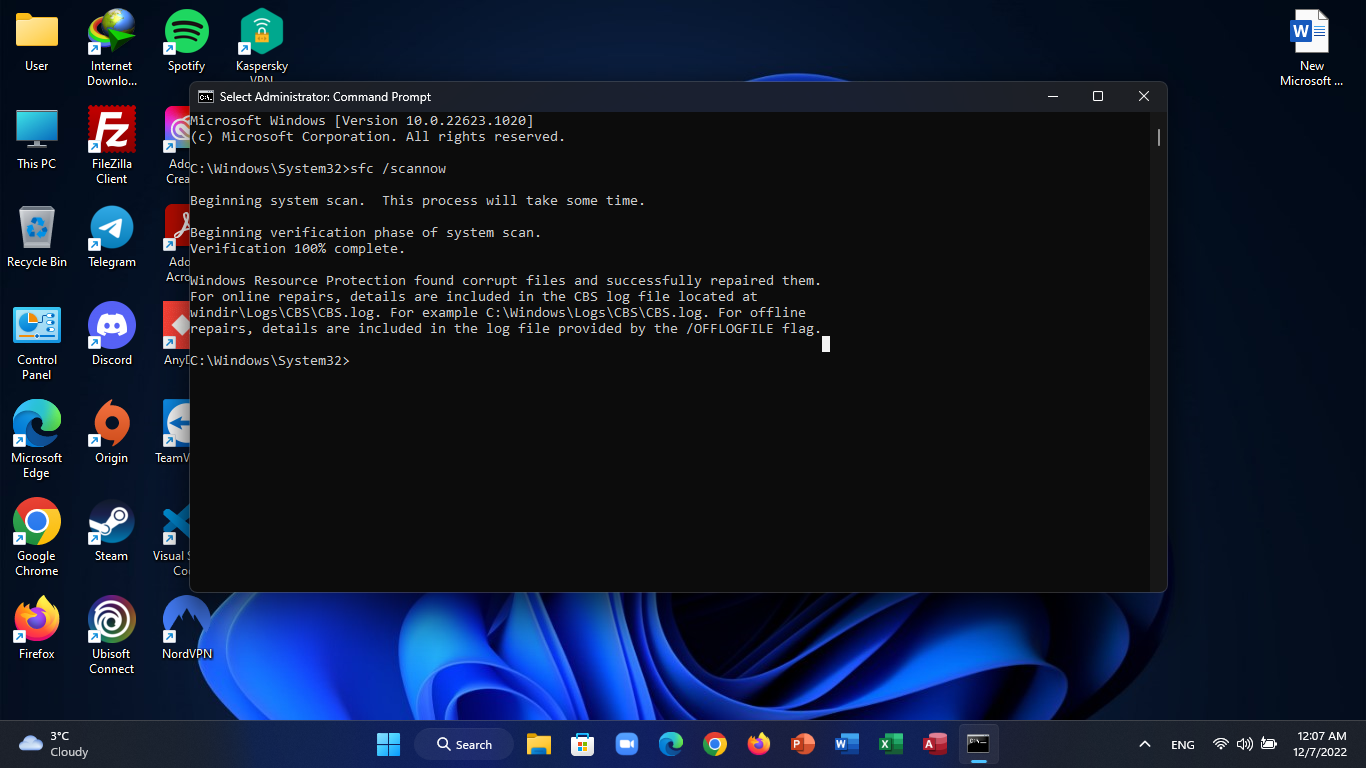This screenshot has width=1366, height=768.
Task: Click the 'Microsoft Windows [Version 10.0.22623.1020]' line
Action: [362, 121]
